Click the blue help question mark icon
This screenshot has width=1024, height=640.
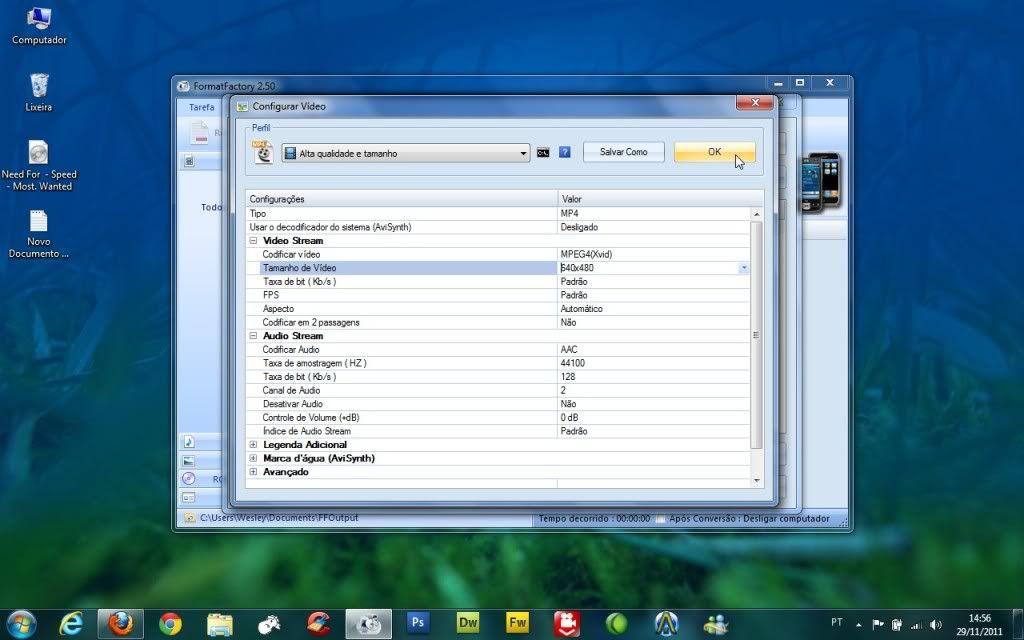(565, 152)
